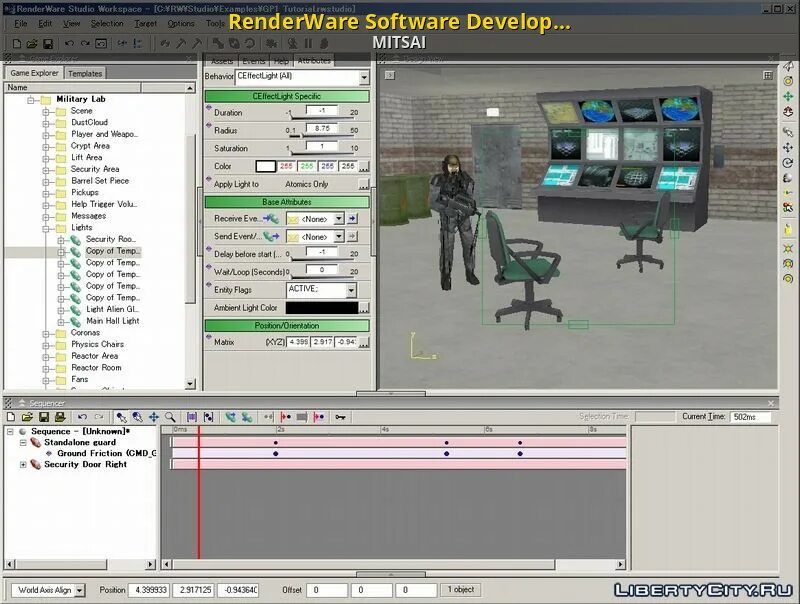Save sequence using Sequencer disk icon

[43, 417]
